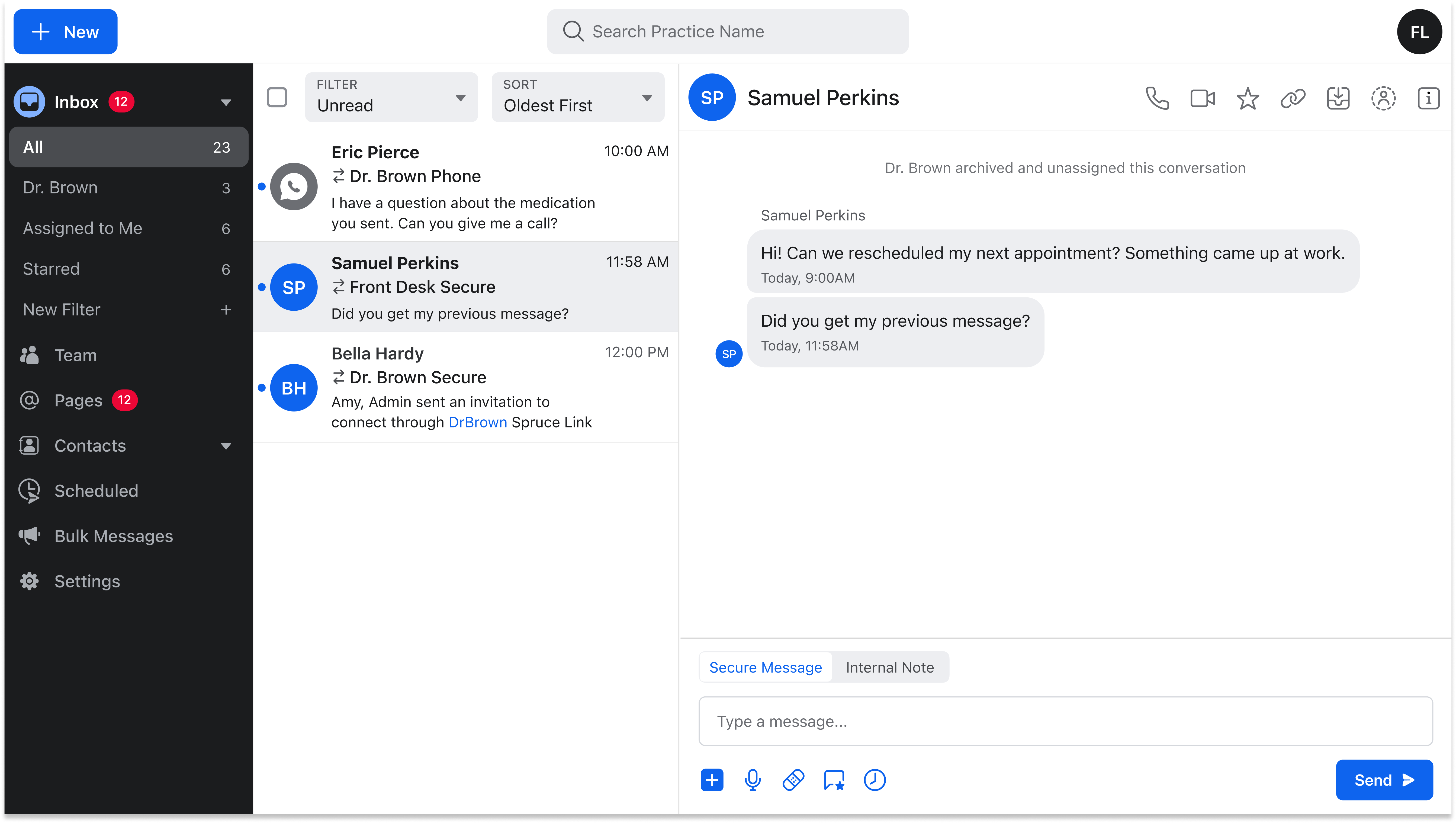Open the conversation info panel icon
Image resolution: width=1456 pixels, height=823 pixels.
click(x=1428, y=98)
